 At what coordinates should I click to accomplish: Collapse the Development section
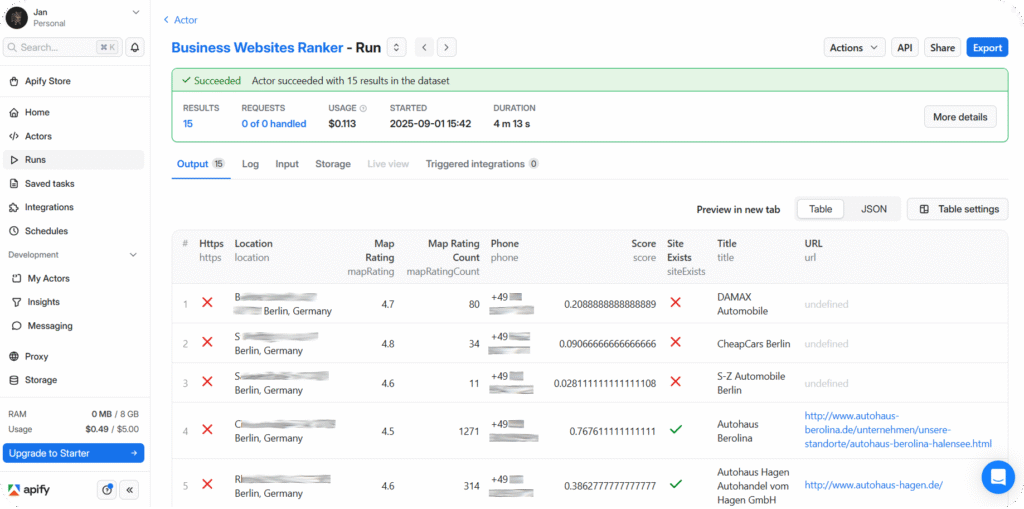pyautogui.click(x=134, y=255)
